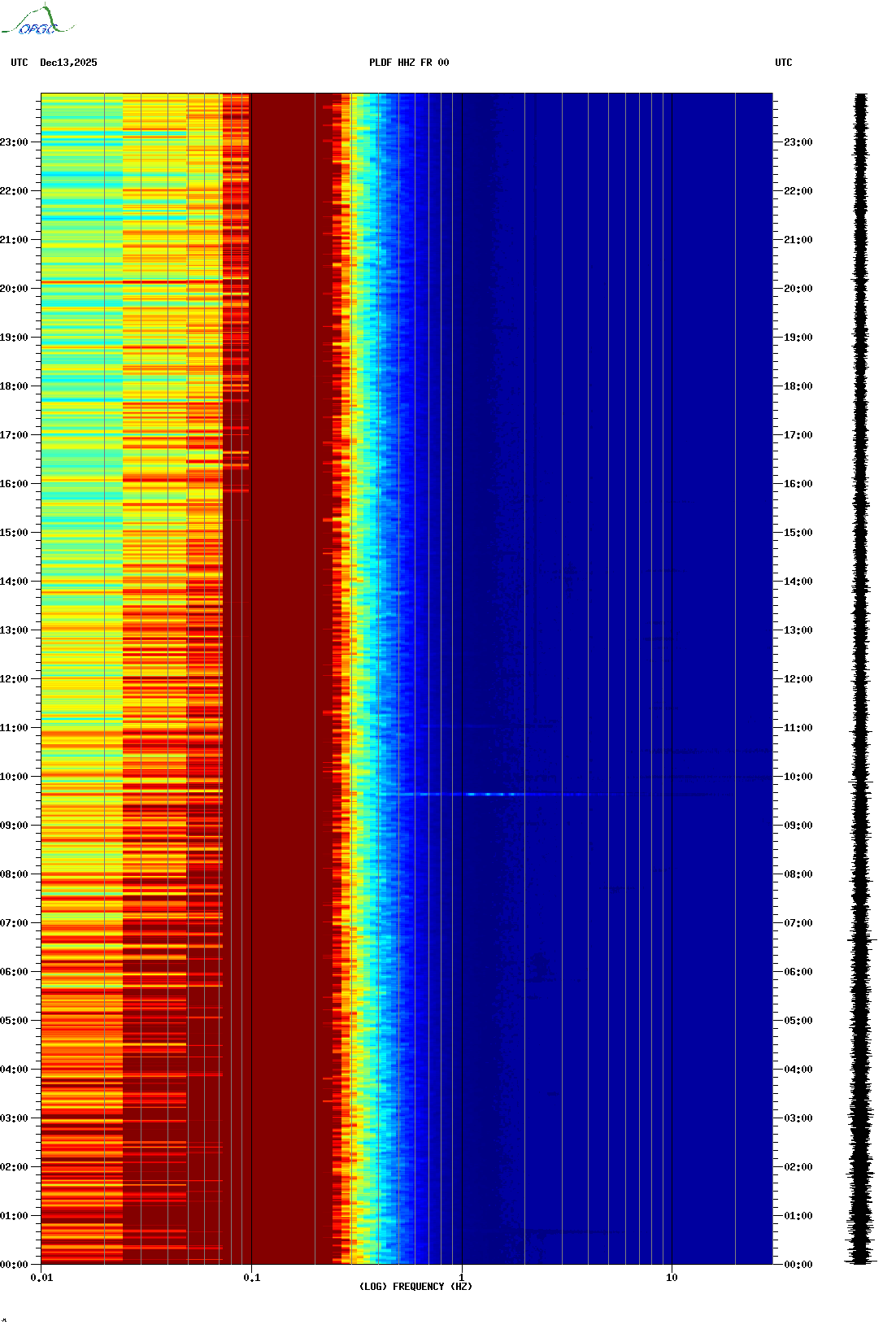The image size is (896, 1329).
Task: Click the 0.01 frequency axis label
Action: coord(41,1278)
